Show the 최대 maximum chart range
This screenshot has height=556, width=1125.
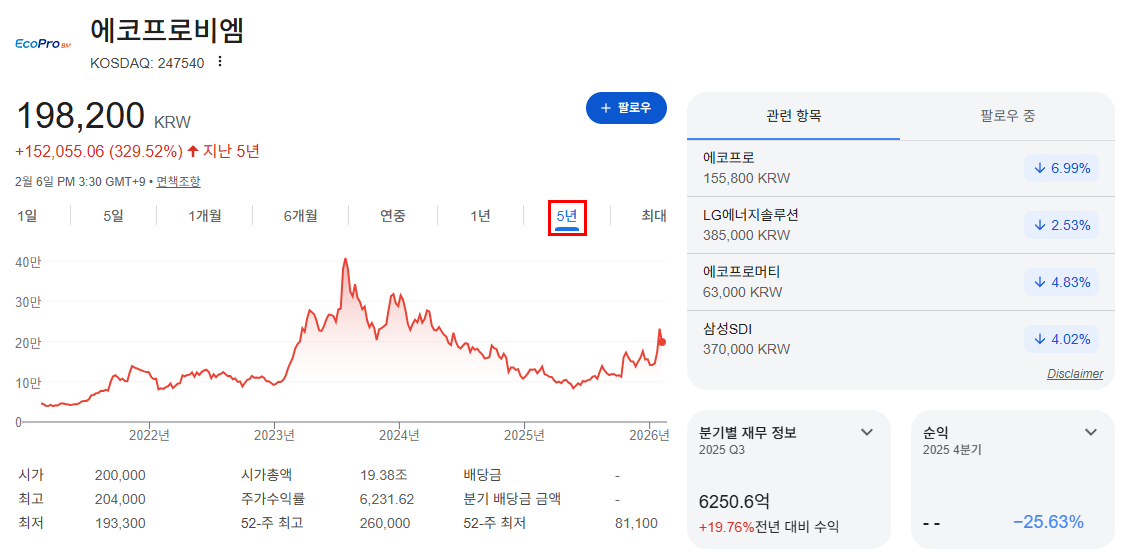[x=654, y=215]
